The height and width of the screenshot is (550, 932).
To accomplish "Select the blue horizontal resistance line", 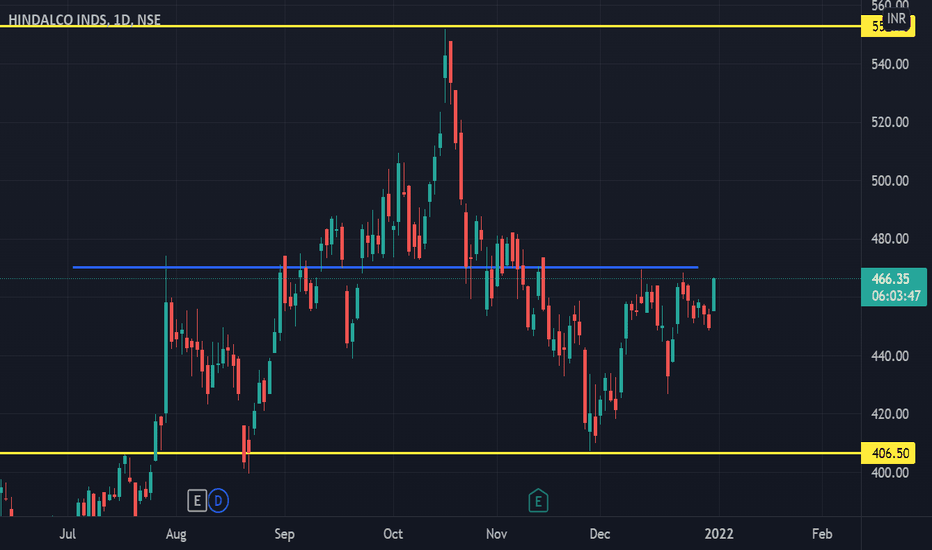I will click(385, 267).
